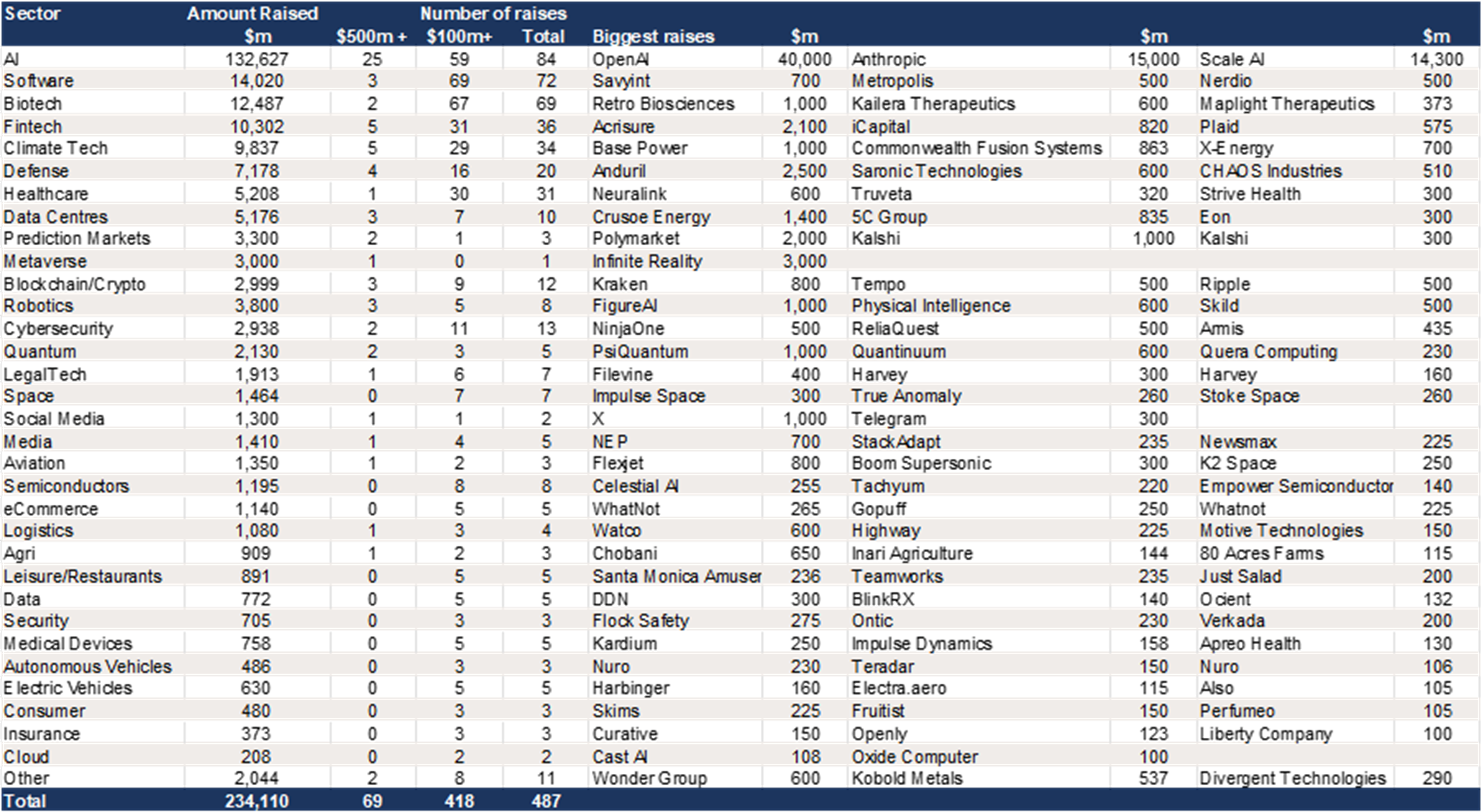Click the 'Harbinger' cell
1482x812 pixels.
(x=630, y=689)
